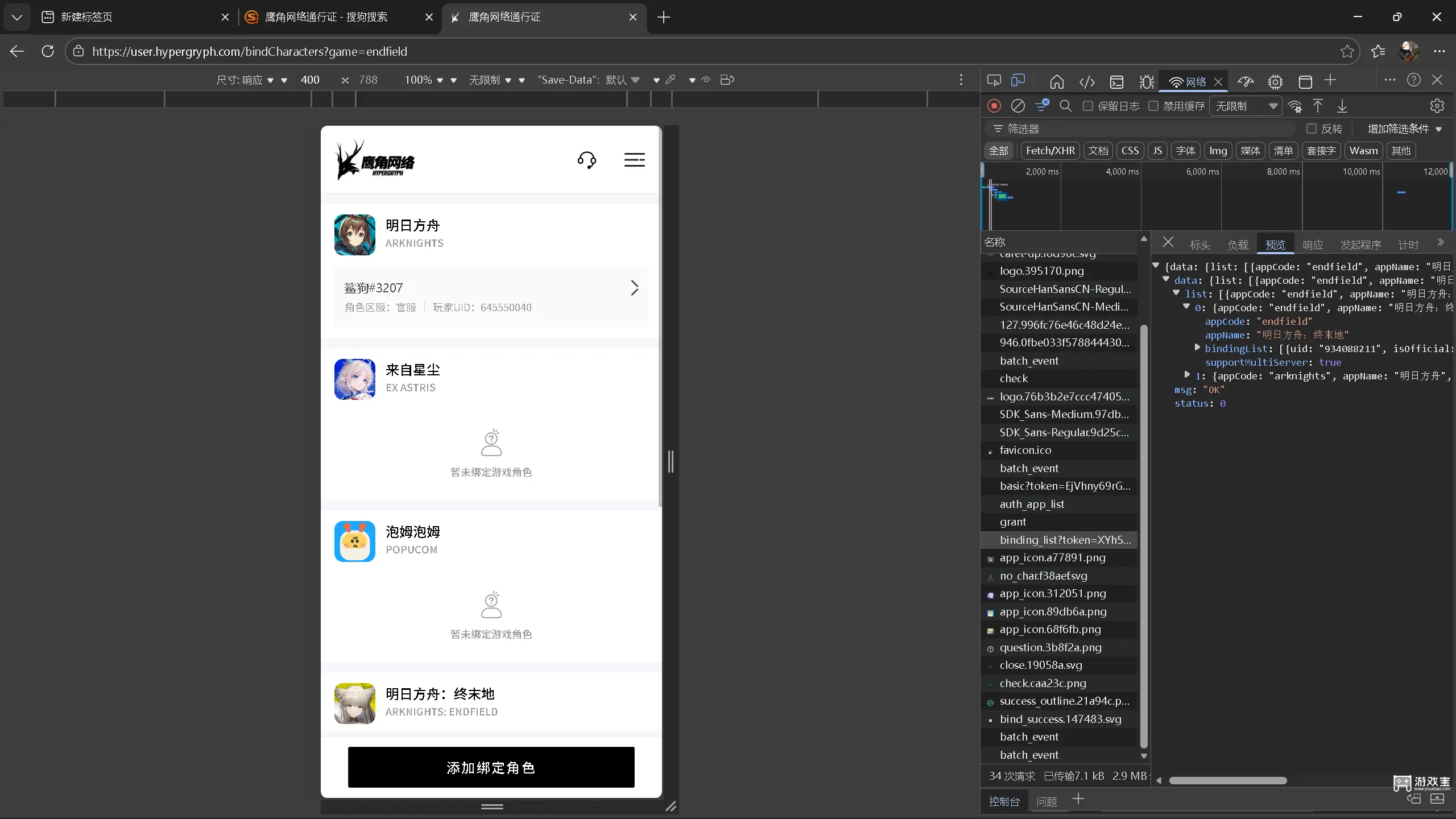This screenshot has height=819, width=1456.
Task: Click the 添加绑定角色 button
Action: click(491, 767)
